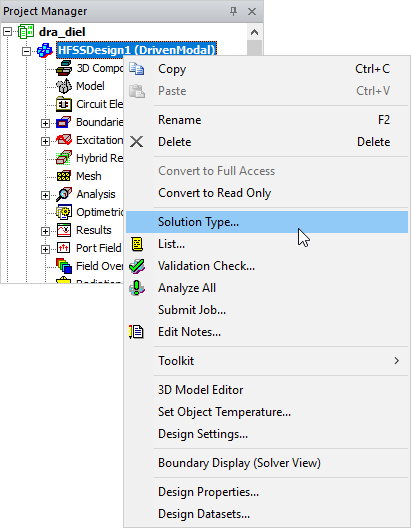
Task: Click the Excitations tree icon
Action: point(64,140)
